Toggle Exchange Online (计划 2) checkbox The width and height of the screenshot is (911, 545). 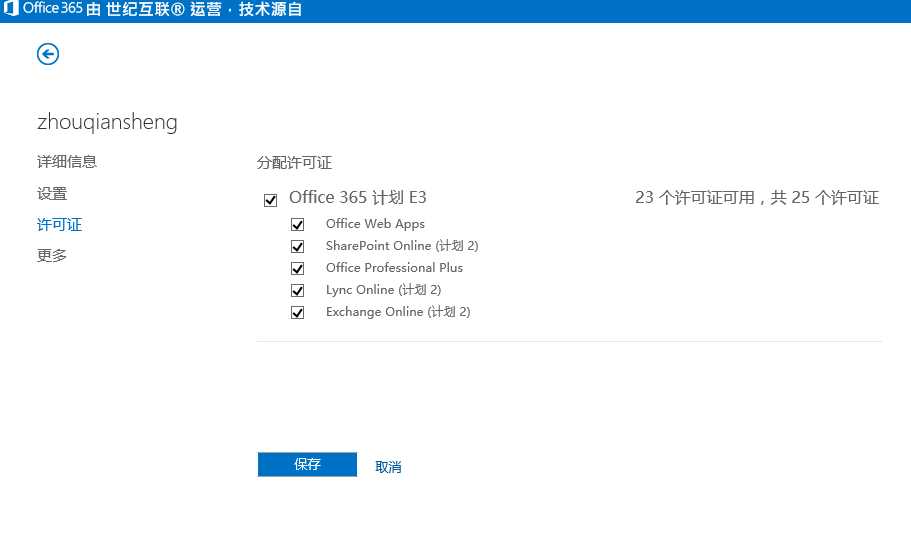pyautogui.click(x=297, y=313)
